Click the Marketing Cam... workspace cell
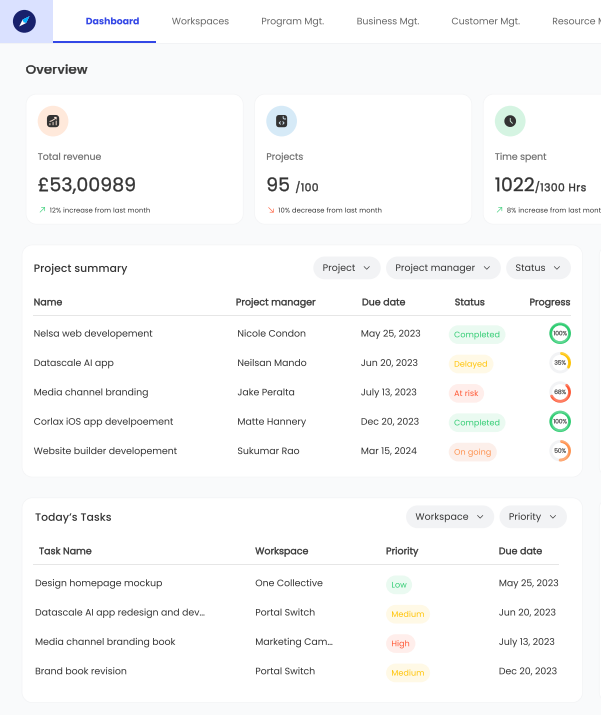 pyautogui.click(x=294, y=642)
